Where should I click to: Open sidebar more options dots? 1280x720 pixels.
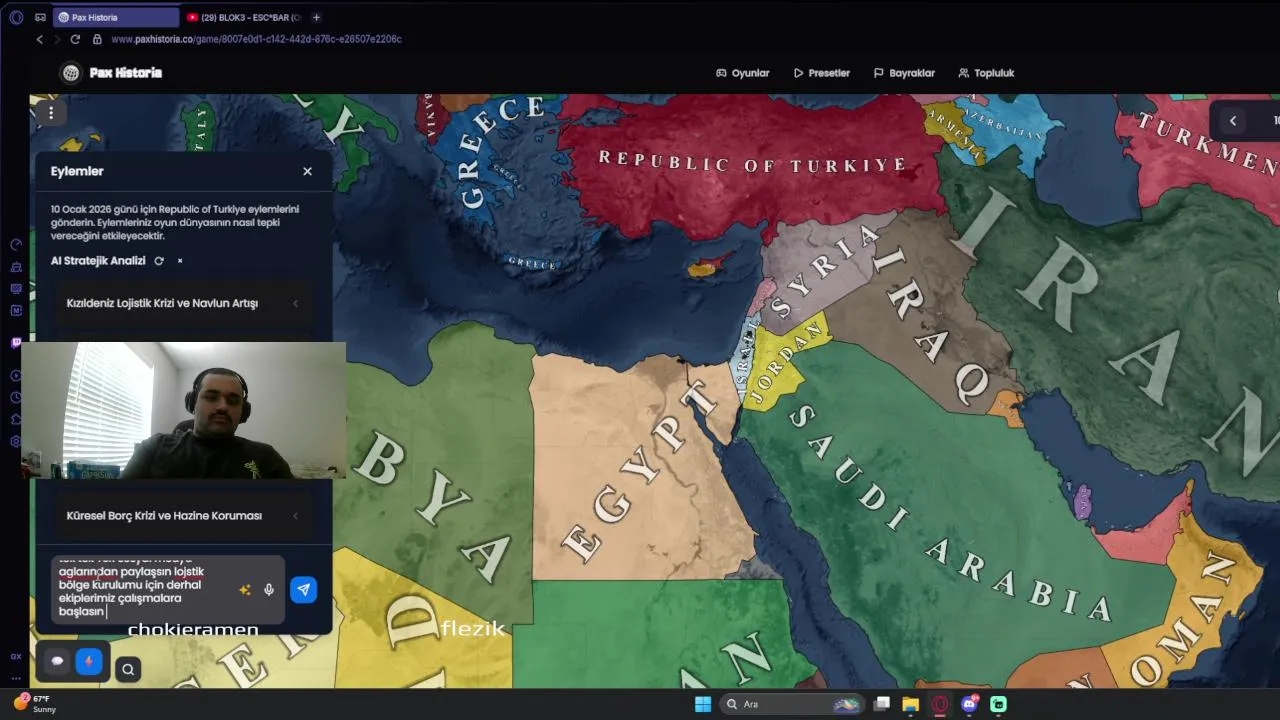tap(16, 677)
